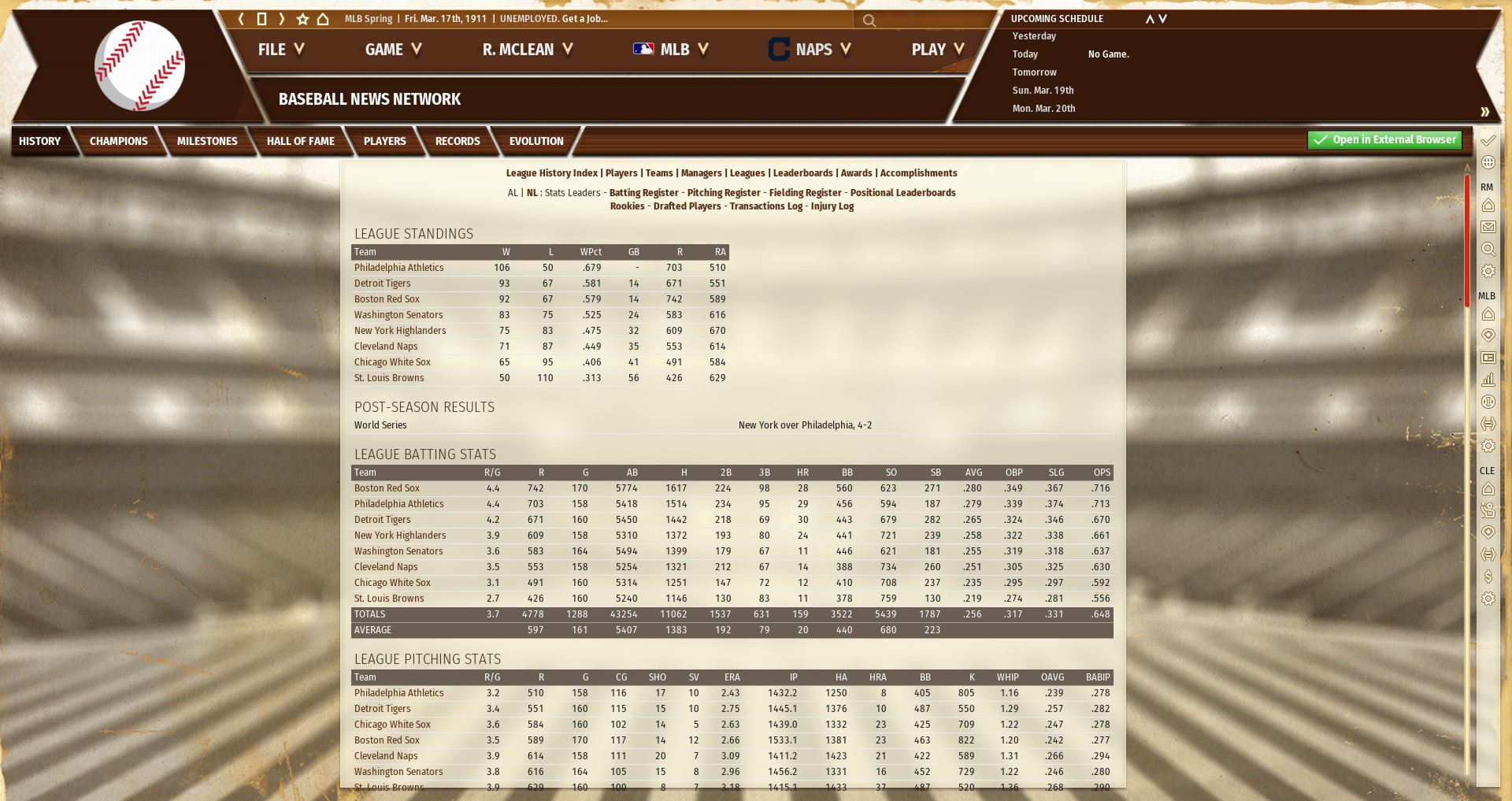The height and width of the screenshot is (801, 1512).
Task: Open the Injury Log link
Action: click(x=832, y=206)
